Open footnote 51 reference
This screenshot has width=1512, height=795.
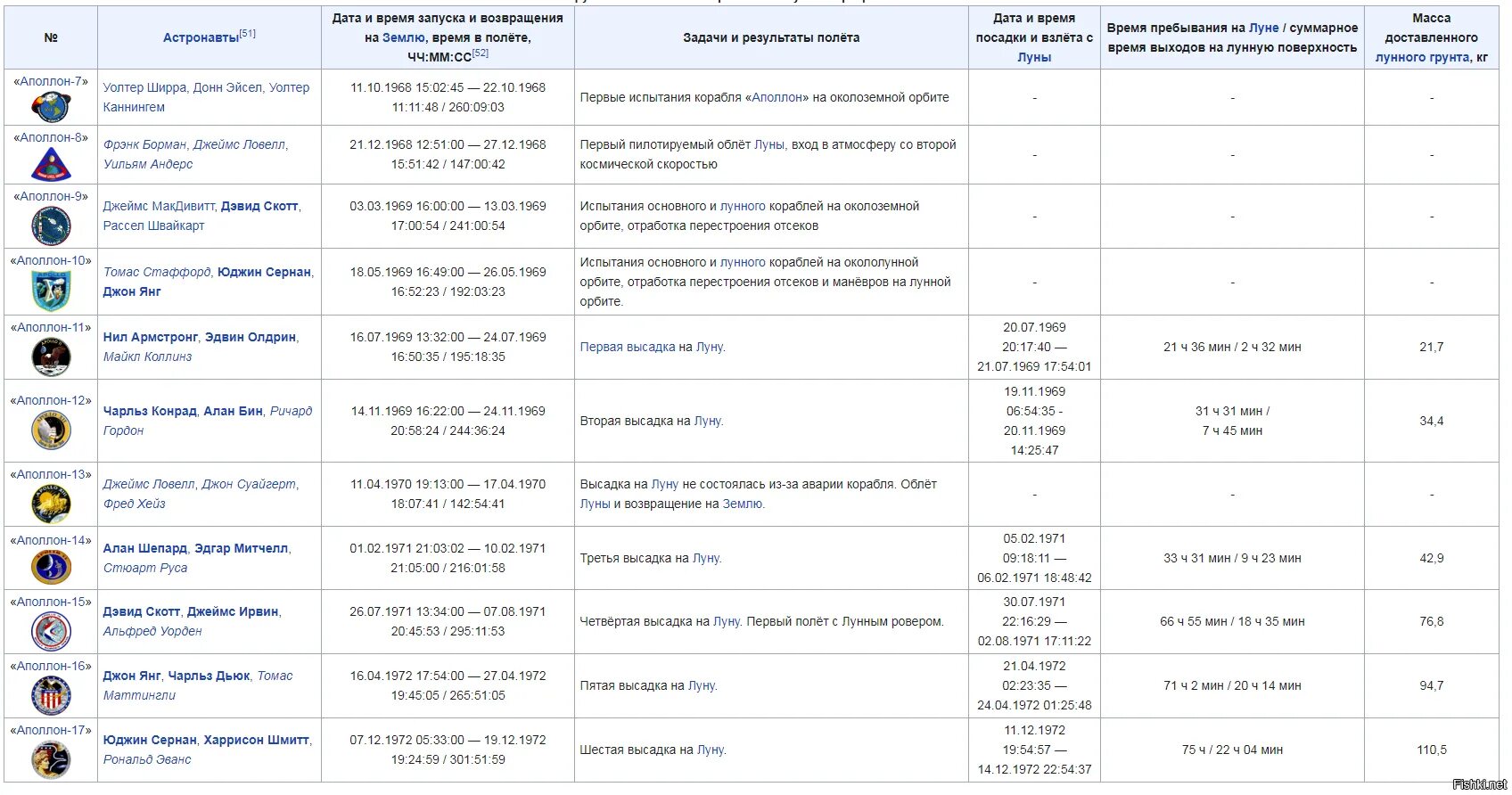point(247,33)
